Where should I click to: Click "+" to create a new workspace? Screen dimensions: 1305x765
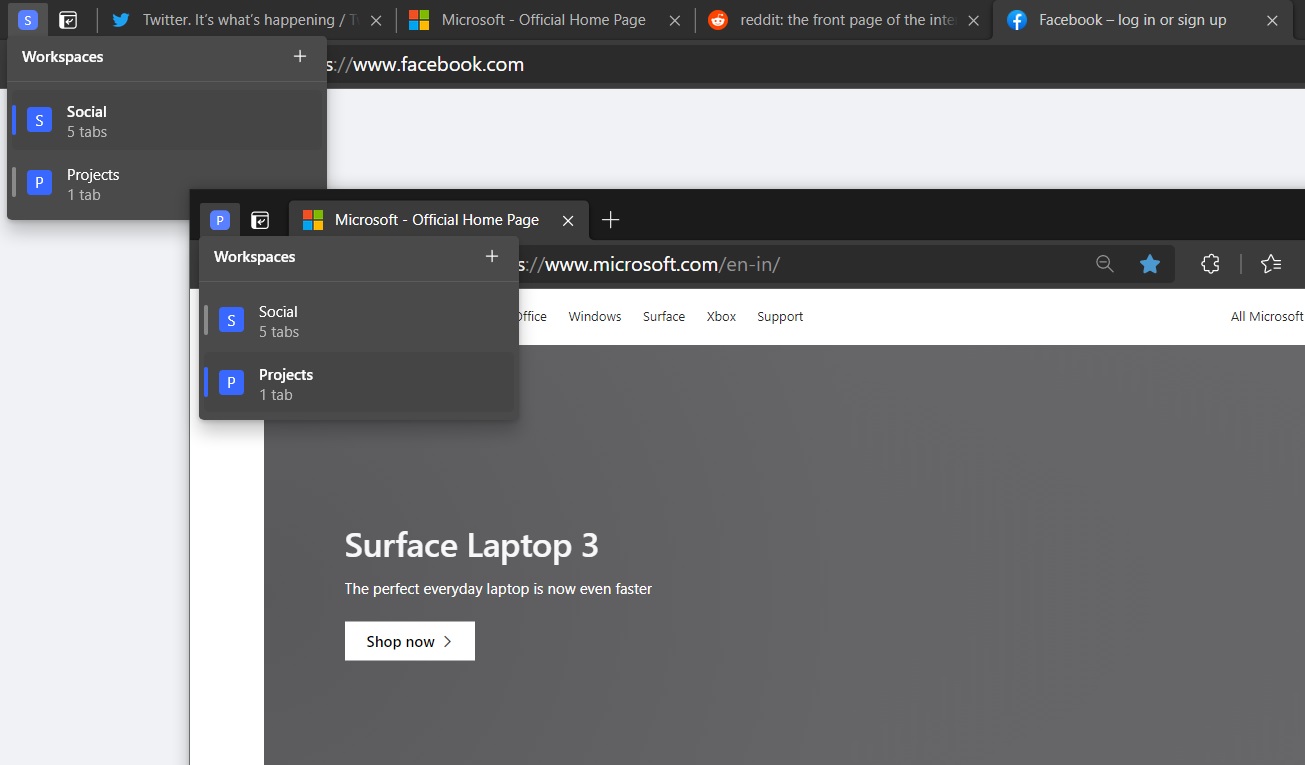point(491,257)
